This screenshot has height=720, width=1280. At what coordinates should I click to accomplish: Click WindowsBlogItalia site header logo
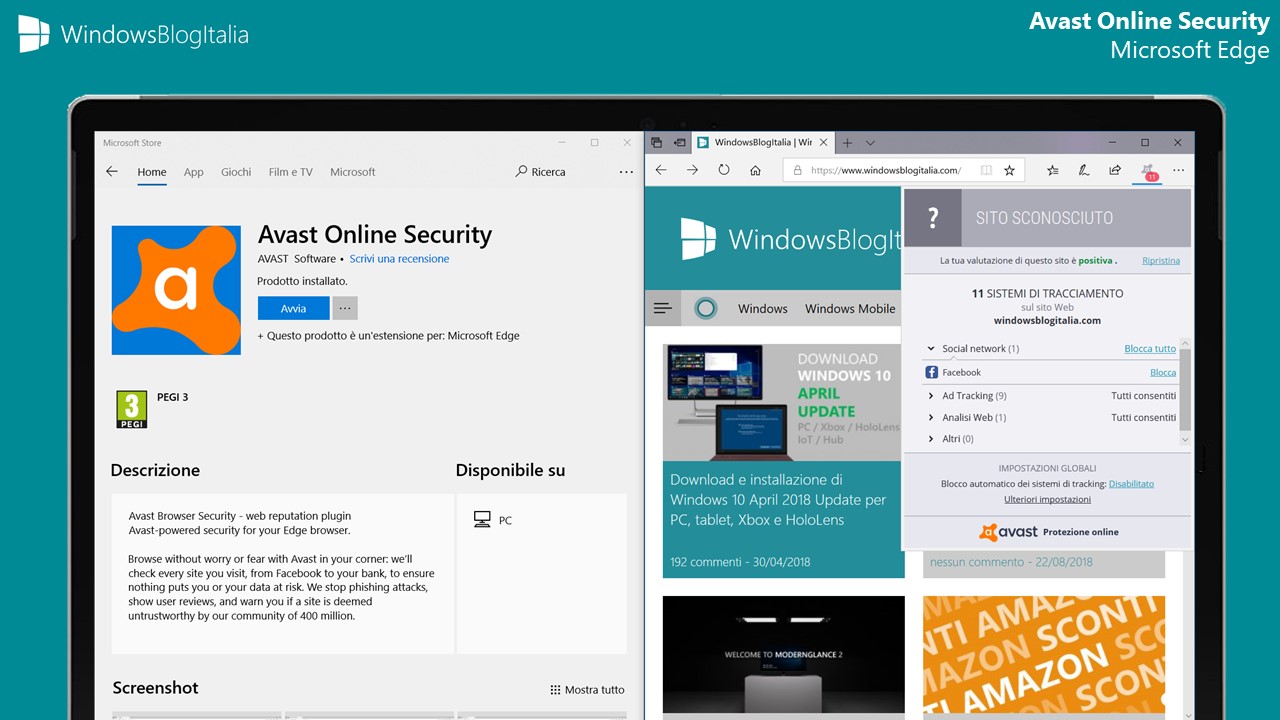coord(790,240)
